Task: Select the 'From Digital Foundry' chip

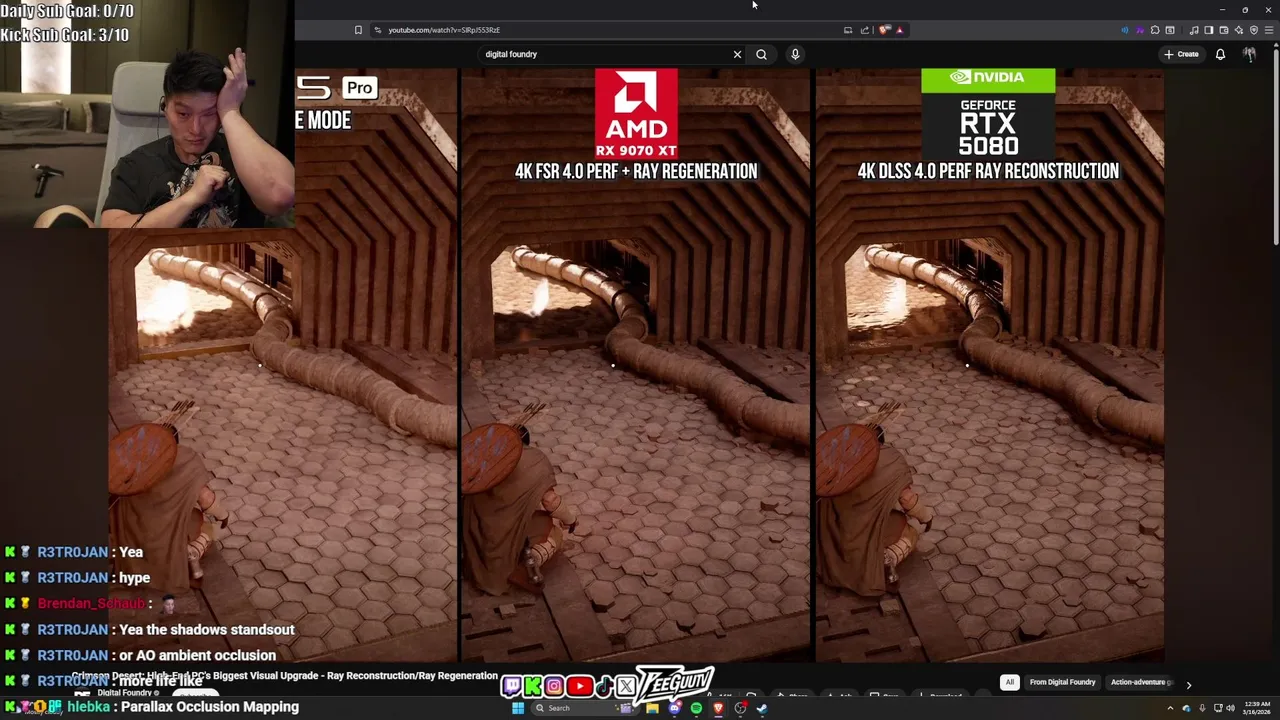Action: pyautogui.click(x=1062, y=682)
